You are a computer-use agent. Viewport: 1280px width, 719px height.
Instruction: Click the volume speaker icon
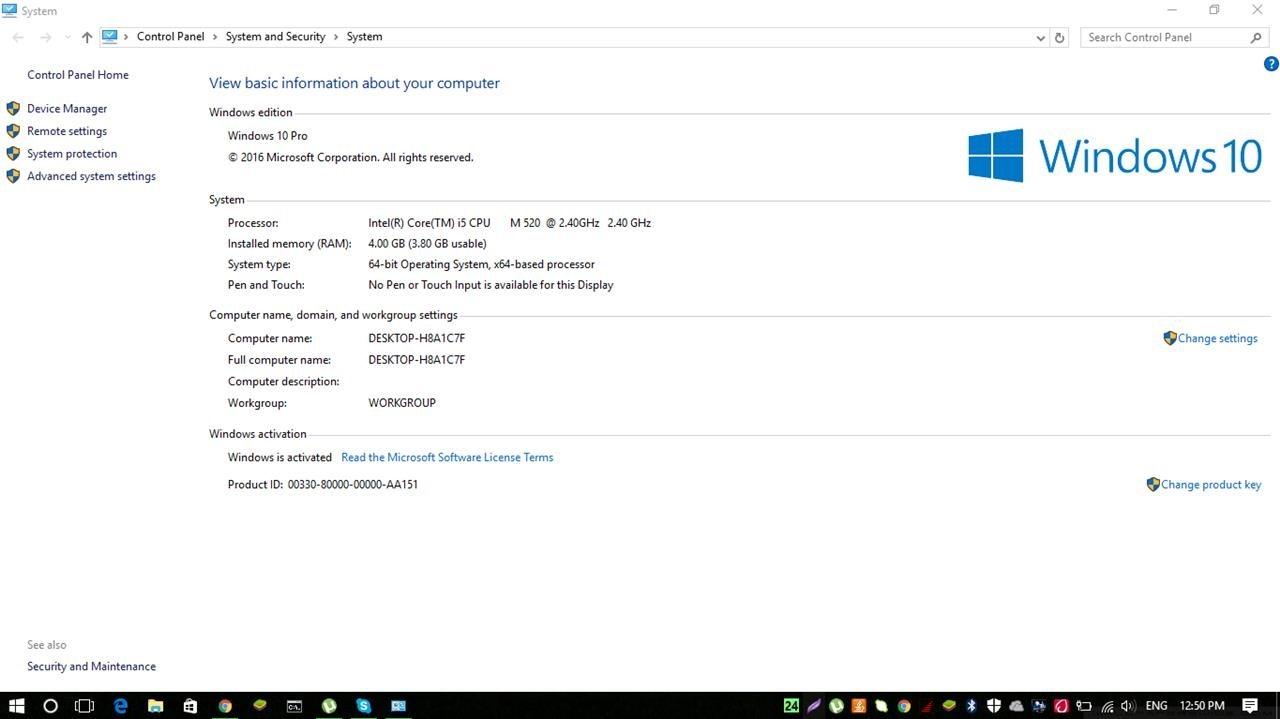tap(1128, 706)
